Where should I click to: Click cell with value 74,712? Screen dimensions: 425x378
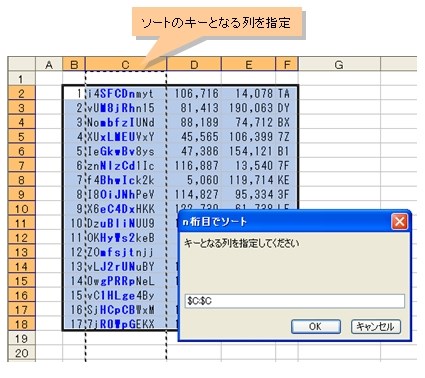pos(248,122)
